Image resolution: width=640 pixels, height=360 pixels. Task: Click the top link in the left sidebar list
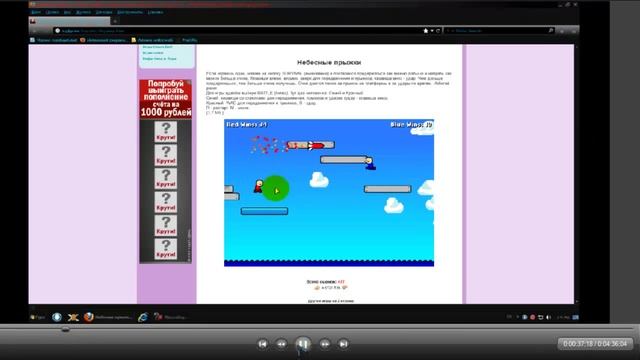click(x=158, y=47)
